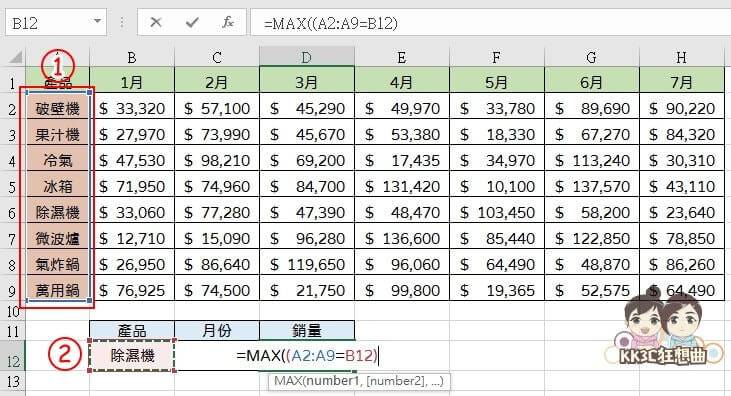The width and height of the screenshot is (731, 396).
Task: Click the MAX function name in the tooltip
Action: (x=287, y=381)
